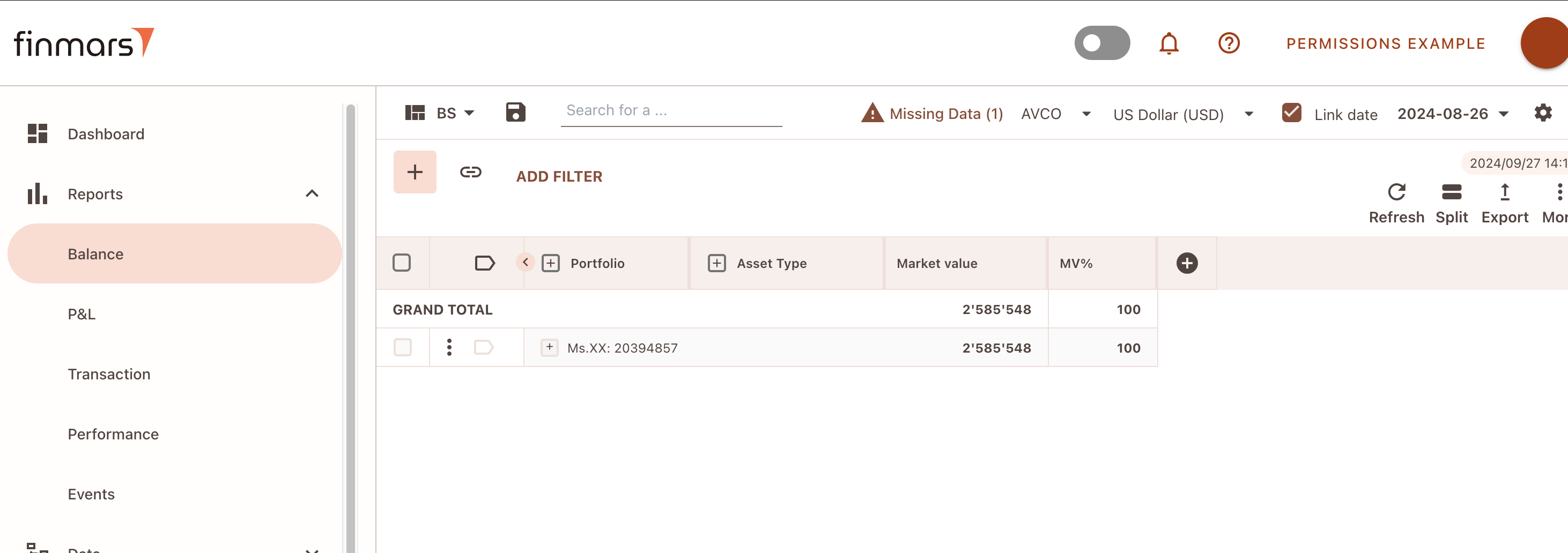Click ADD FILTER
Screen dimensions: 1568x553
(x=559, y=176)
